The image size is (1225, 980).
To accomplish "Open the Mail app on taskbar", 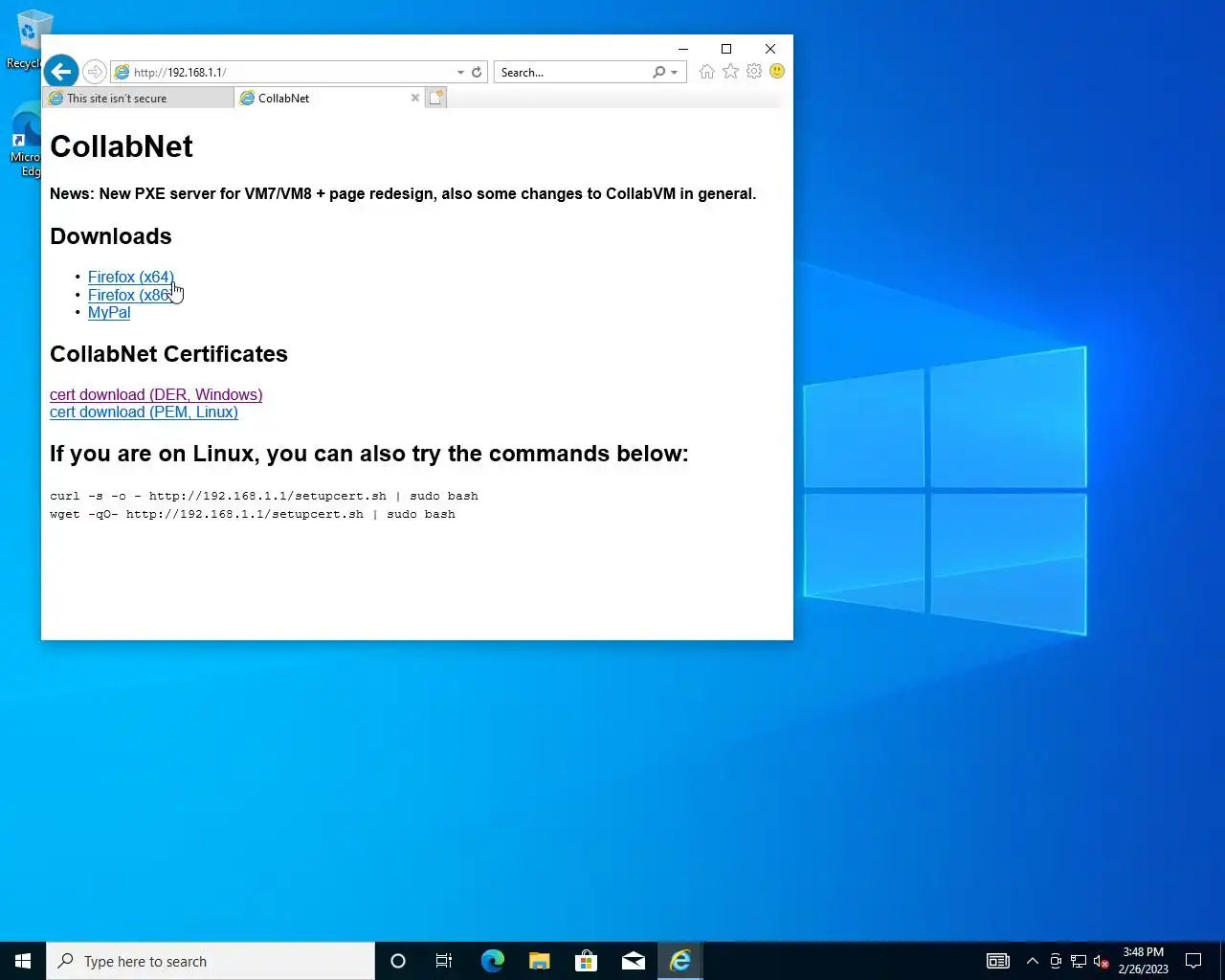I will (x=633, y=961).
